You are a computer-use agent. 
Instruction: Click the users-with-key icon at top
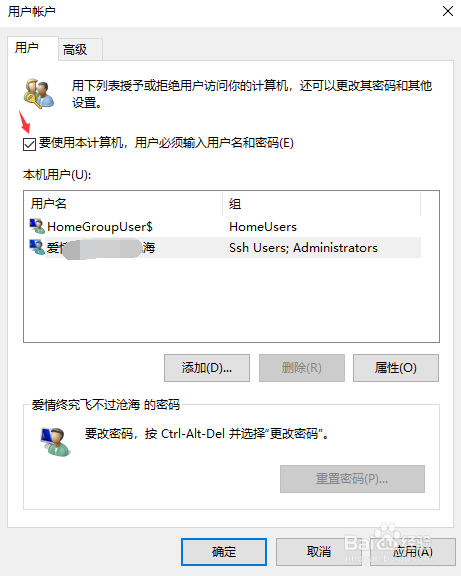click(39, 93)
